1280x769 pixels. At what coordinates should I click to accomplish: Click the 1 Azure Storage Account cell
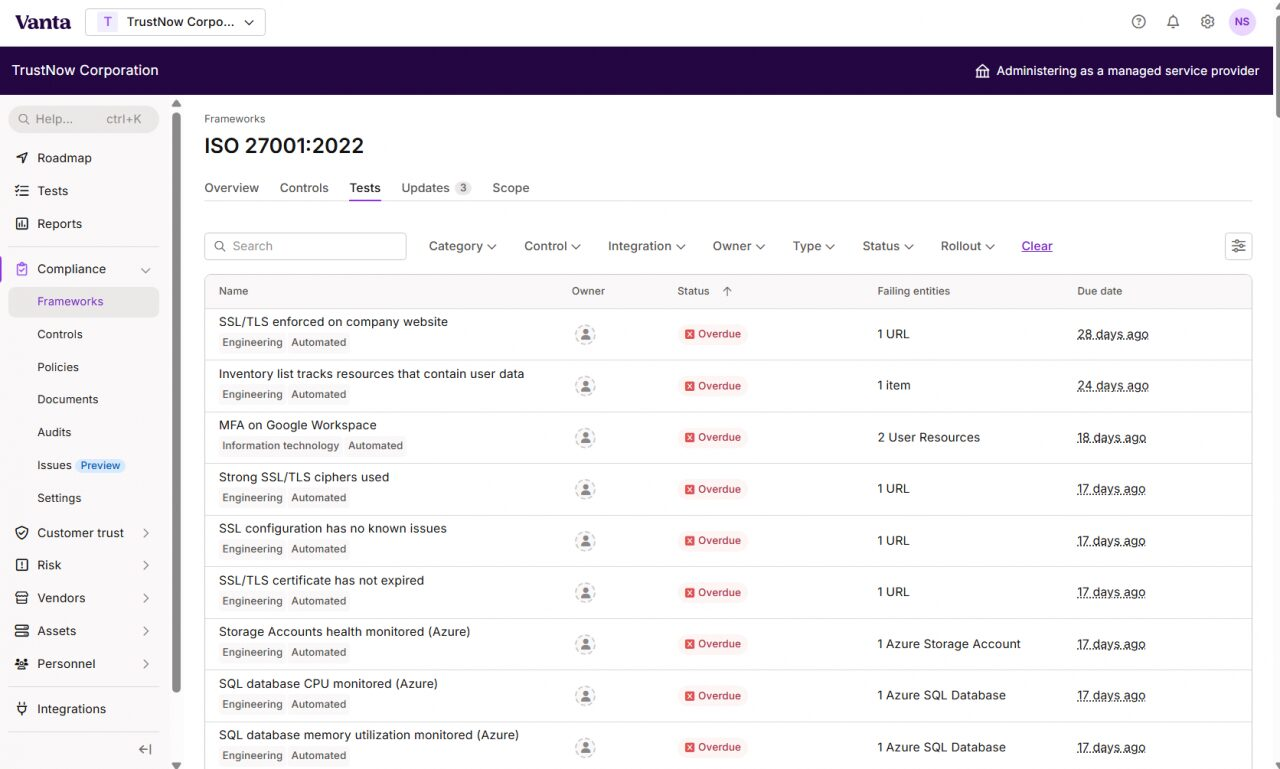(x=949, y=644)
